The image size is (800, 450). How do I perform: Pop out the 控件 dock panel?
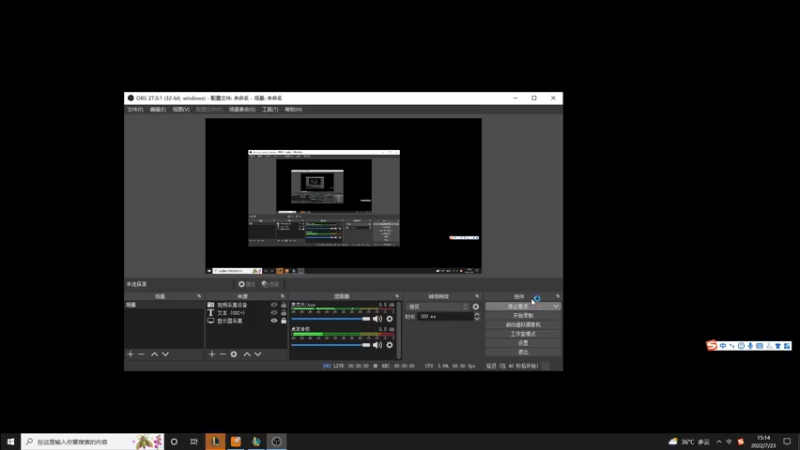coord(558,296)
